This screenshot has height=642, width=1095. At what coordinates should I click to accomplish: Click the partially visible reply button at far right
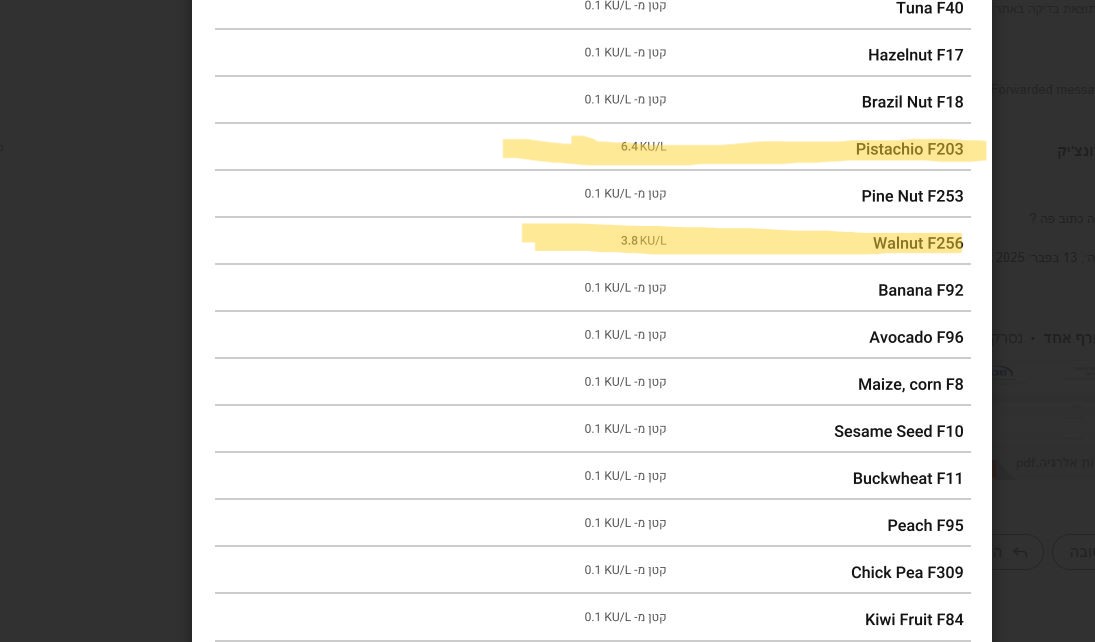click(x=1078, y=552)
